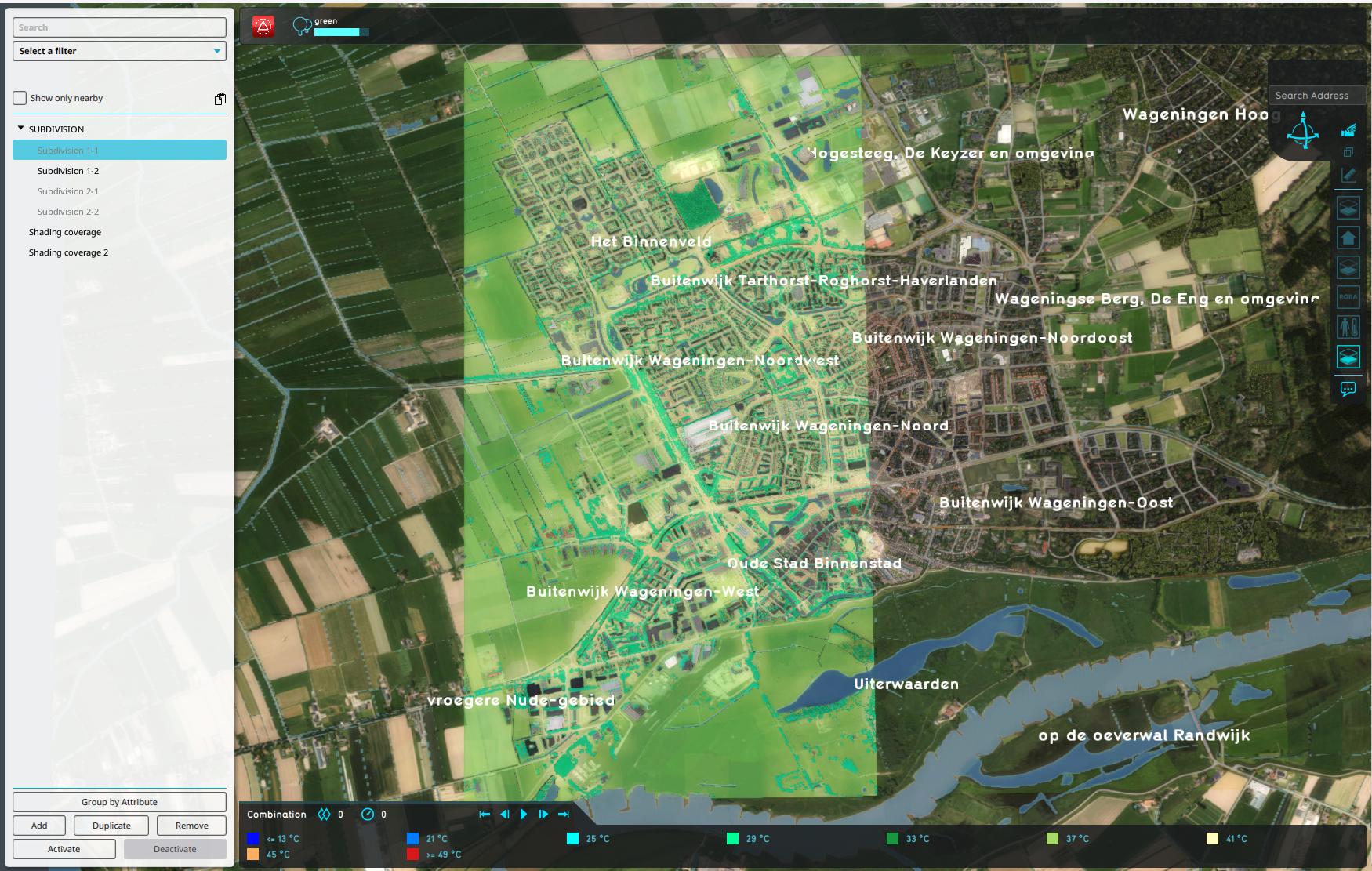1372x871 pixels.
Task: Click the camera view icon
Action: (1348, 130)
